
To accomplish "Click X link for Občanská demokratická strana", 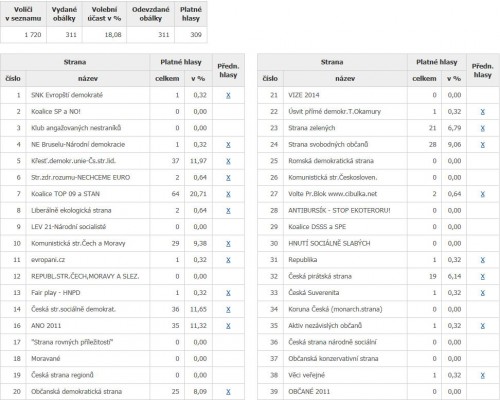I will (x=228, y=392).
